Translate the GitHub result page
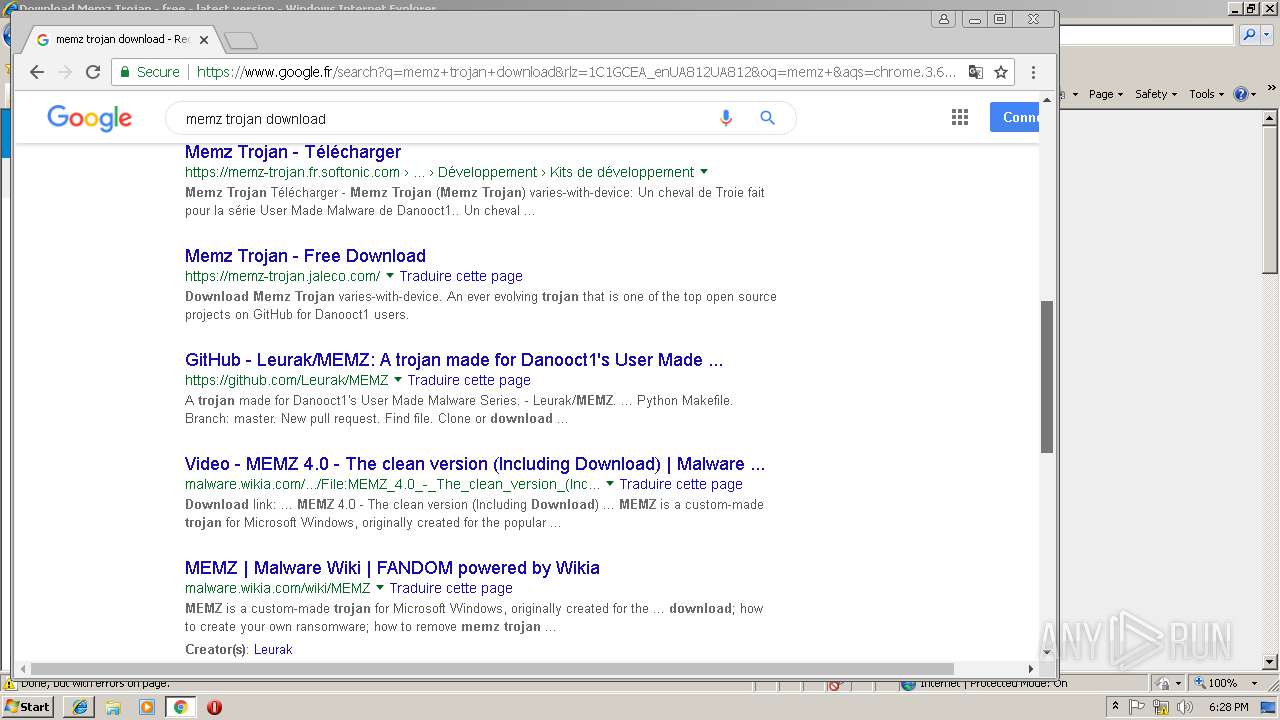Screen dimensions: 1280x720 469,380
